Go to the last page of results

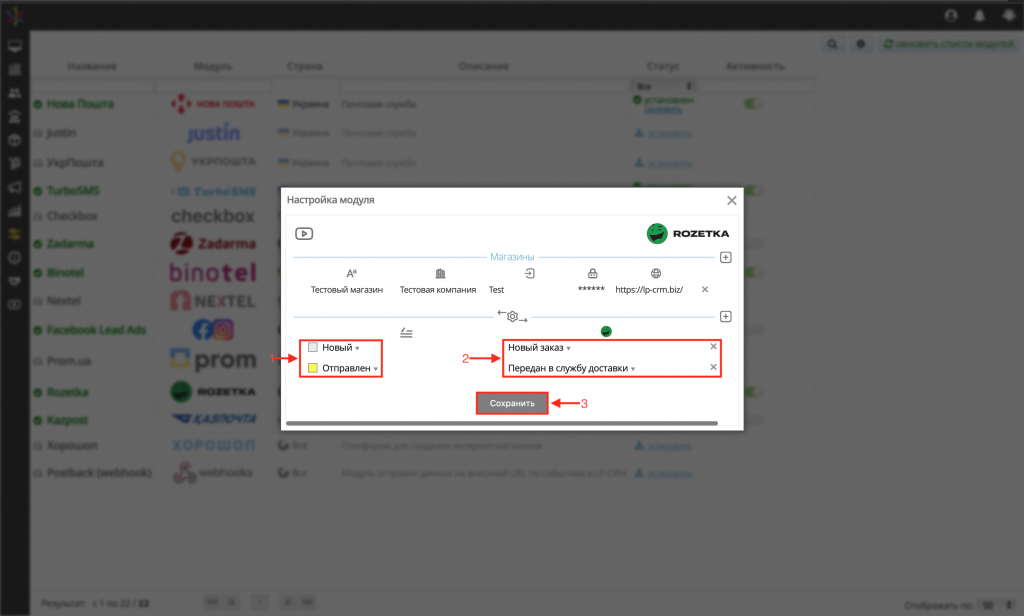(307, 602)
